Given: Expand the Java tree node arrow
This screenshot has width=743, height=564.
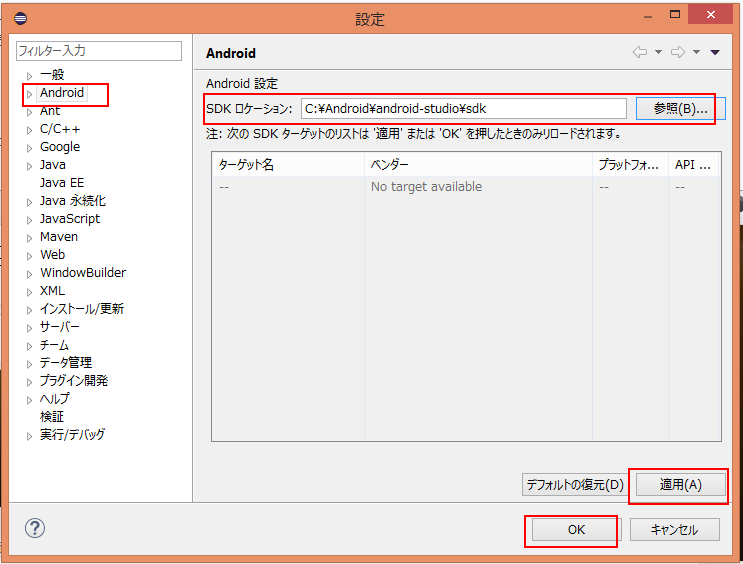Looking at the screenshot, I should tap(29, 166).
